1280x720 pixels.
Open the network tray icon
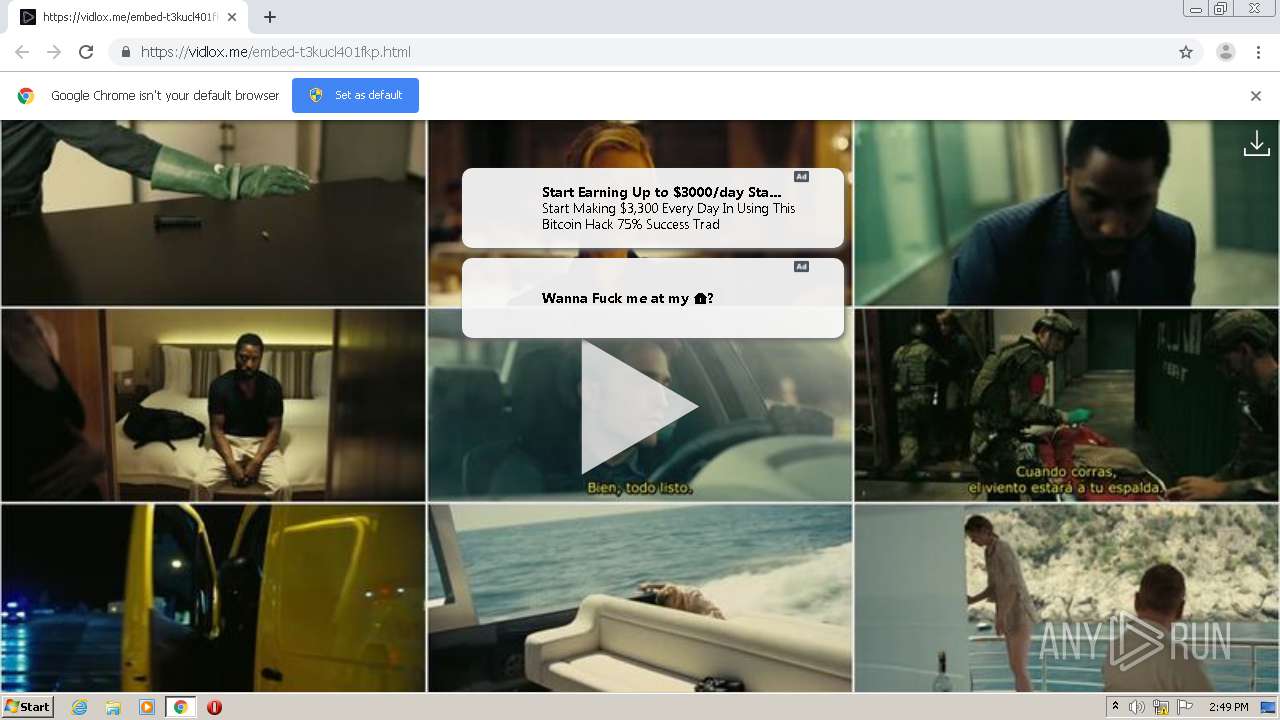(x=1161, y=707)
